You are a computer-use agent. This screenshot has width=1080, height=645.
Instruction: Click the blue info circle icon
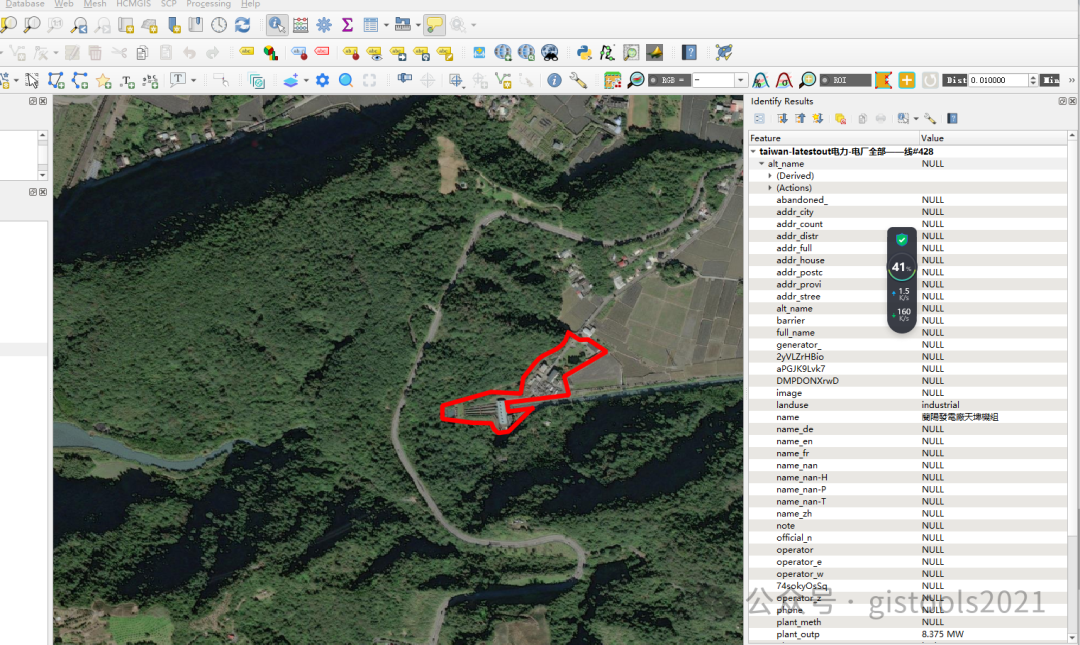coord(554,81)
